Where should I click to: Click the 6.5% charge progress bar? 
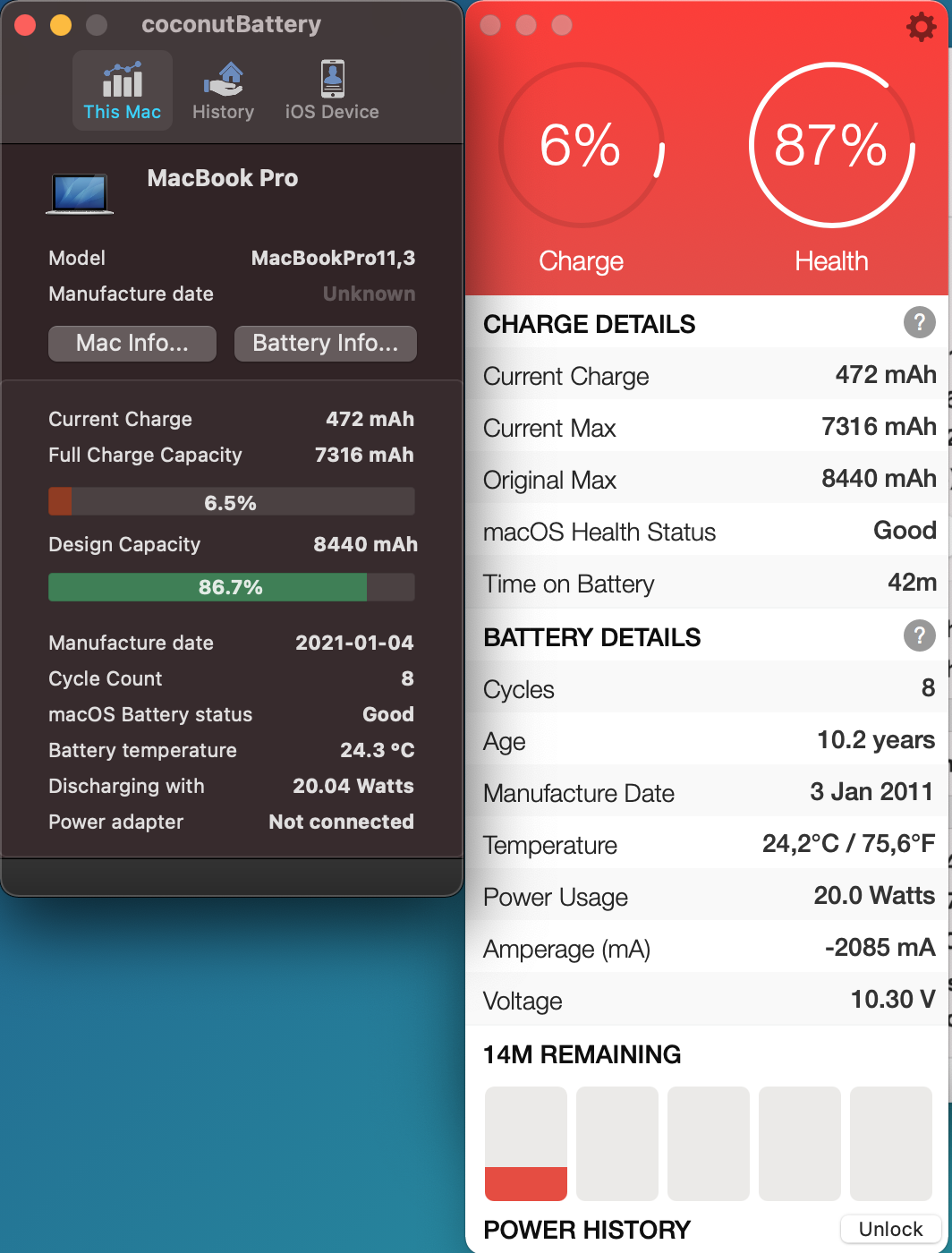[232, 502]
